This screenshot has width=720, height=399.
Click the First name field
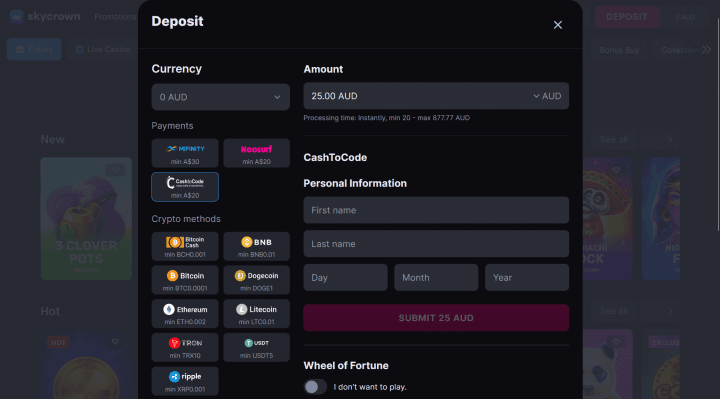[436, 210]
